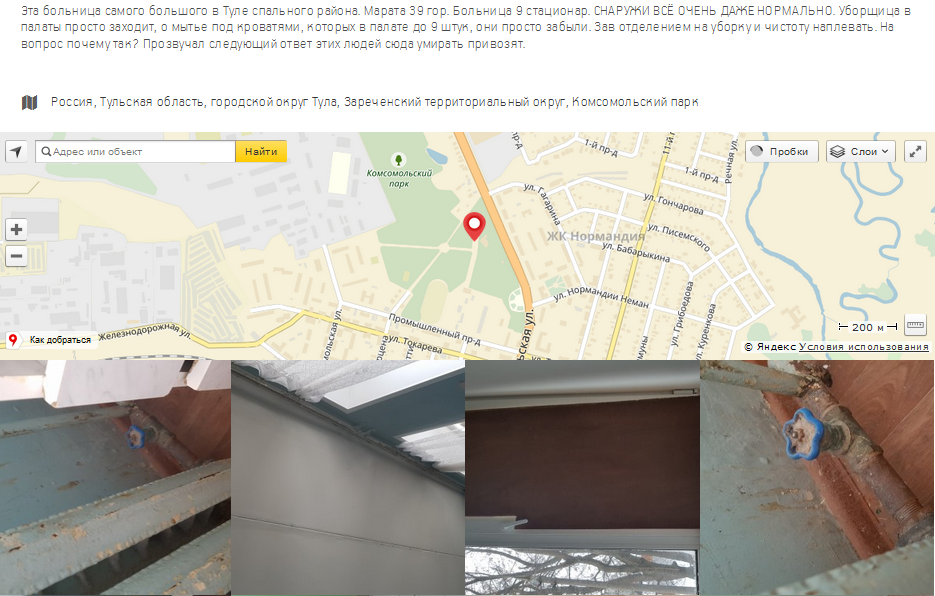Click the ЖК Нормандия label on the map
This screenshot has height=596, width=935.
(x=596, y=236)
